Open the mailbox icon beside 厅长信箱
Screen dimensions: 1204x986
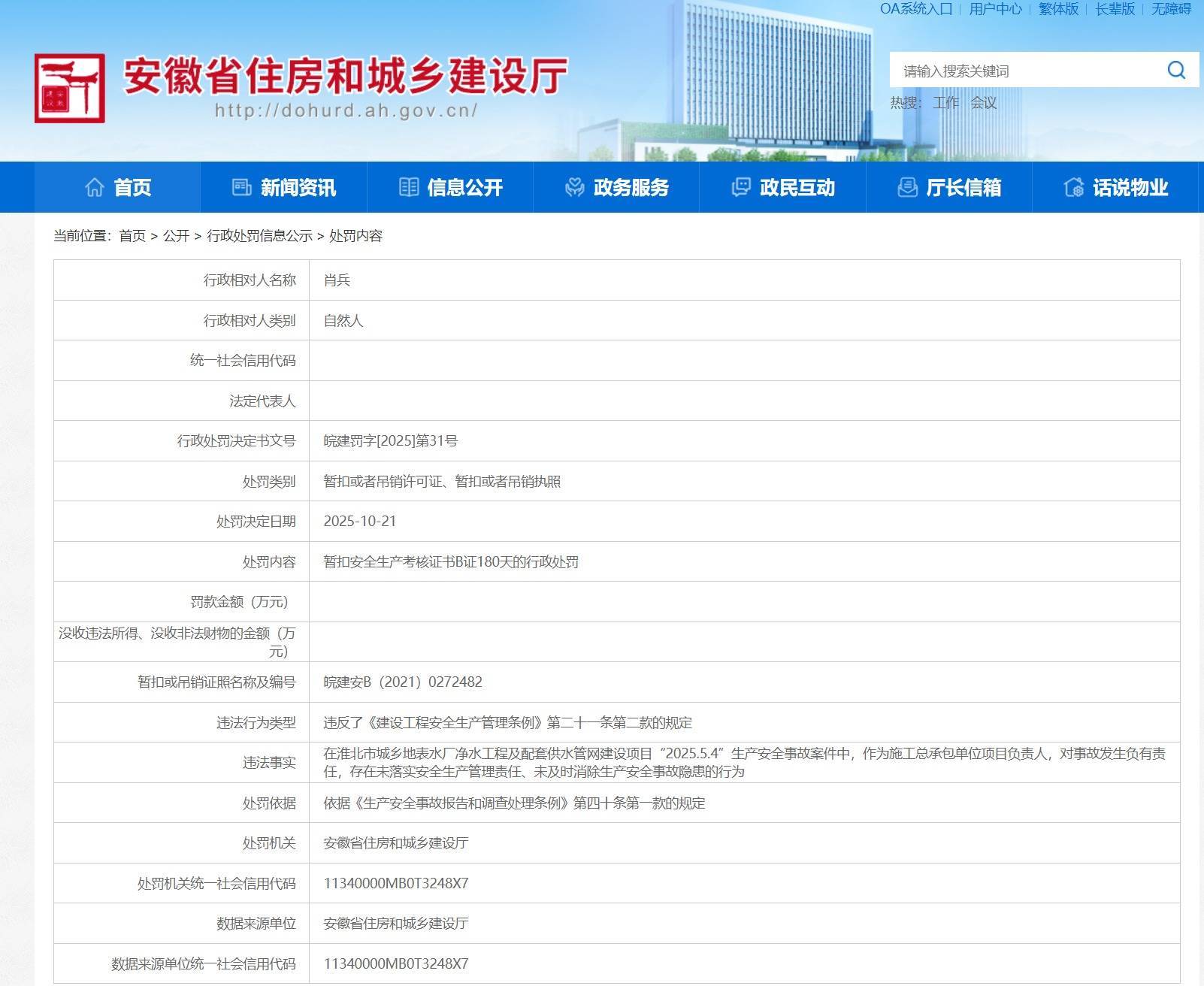(907, 187)
